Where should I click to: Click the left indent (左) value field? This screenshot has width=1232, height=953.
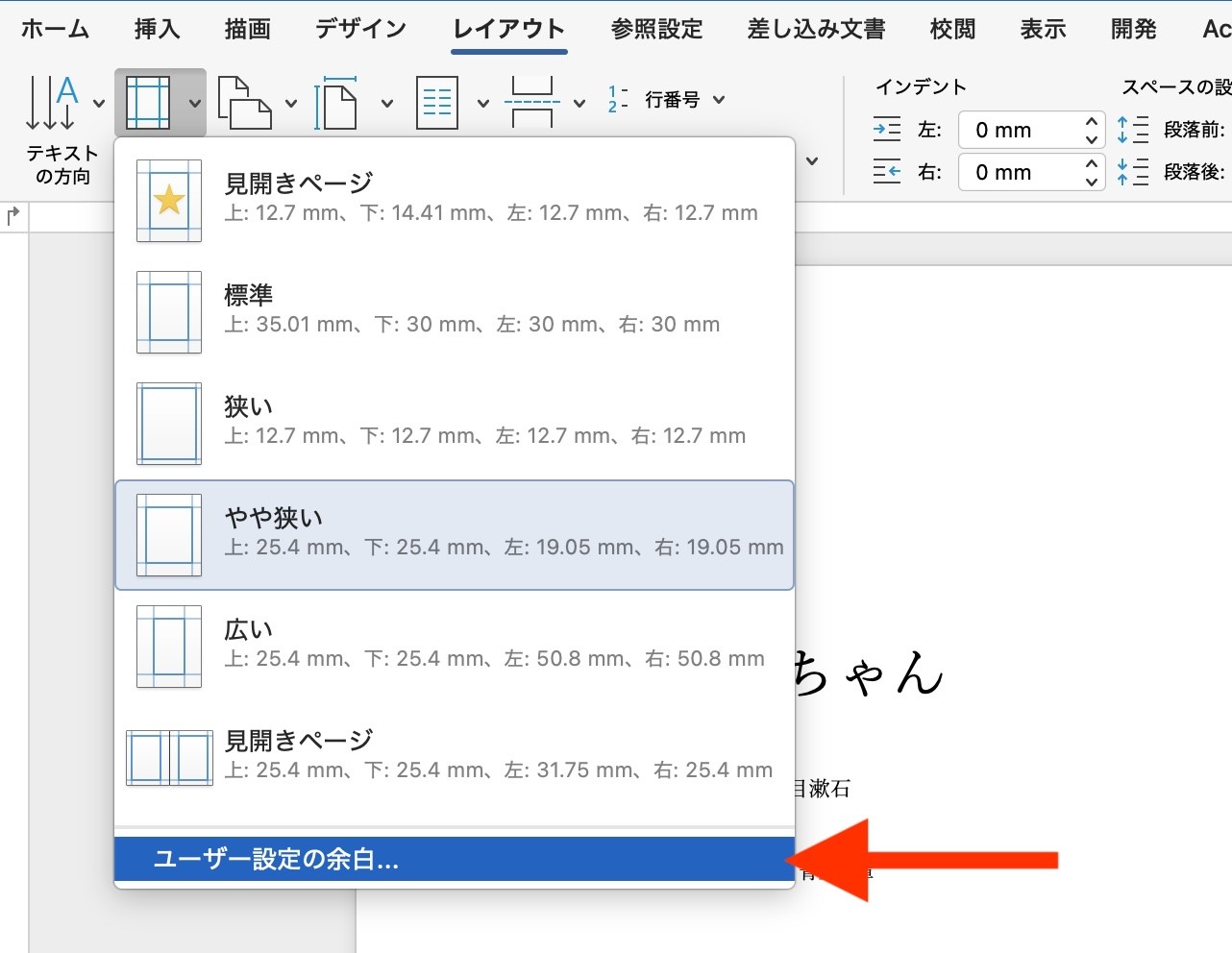pos(1020,130)
